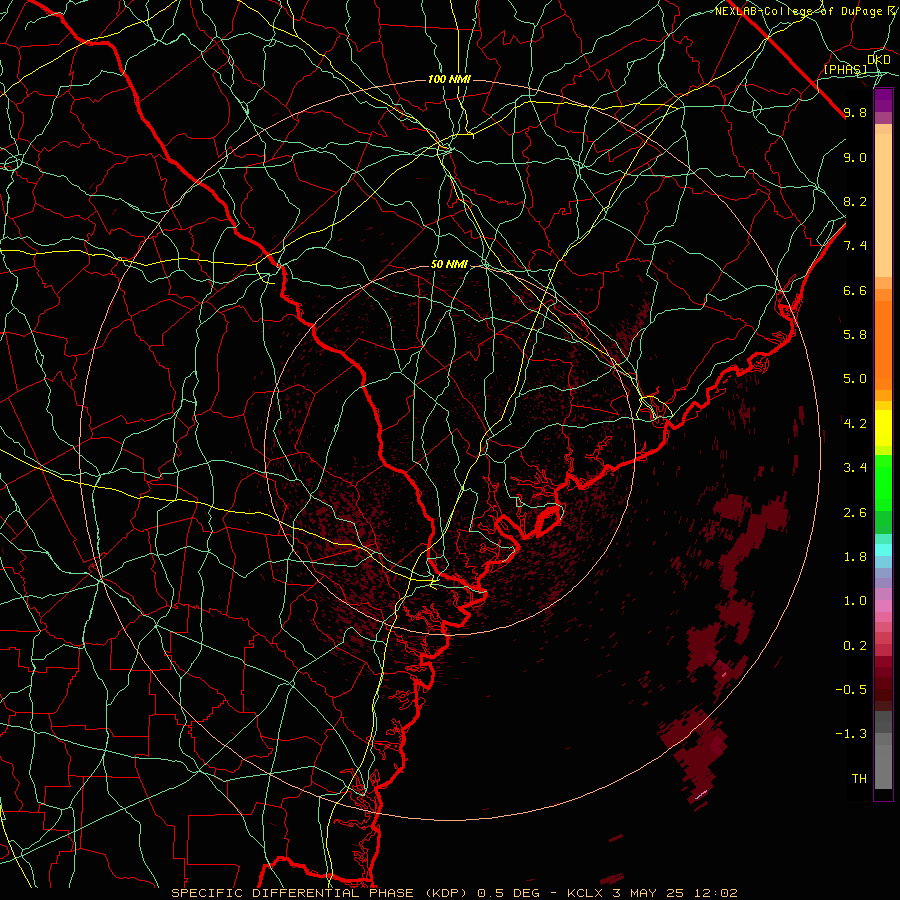900x900 pixels.
Task: Select the 0.2 scale value
Action: click(855, 646)
